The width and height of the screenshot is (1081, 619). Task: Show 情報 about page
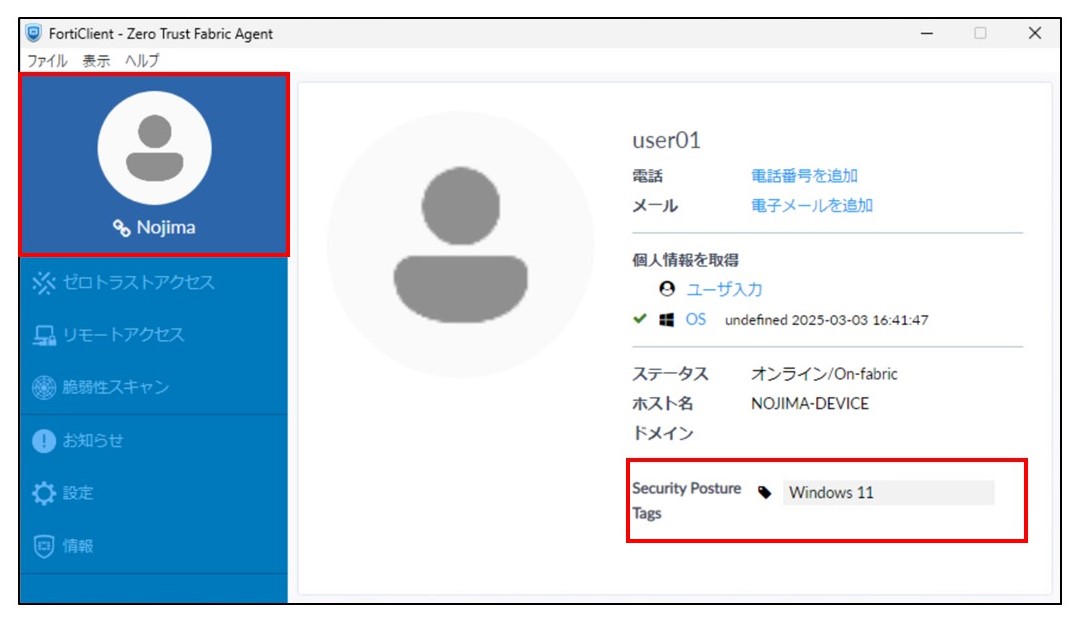click(x=78, y=546)
